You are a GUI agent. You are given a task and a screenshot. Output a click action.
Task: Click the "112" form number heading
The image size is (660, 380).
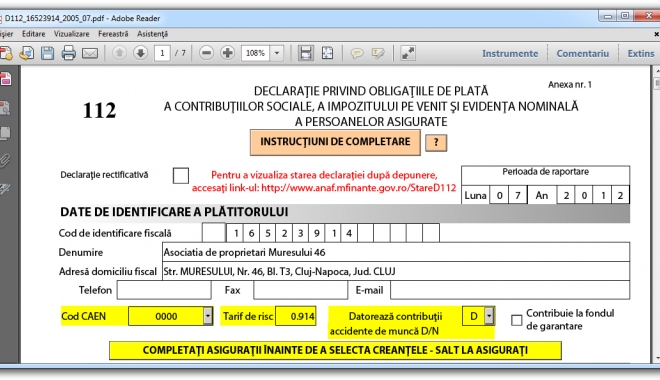coord(99,111)
